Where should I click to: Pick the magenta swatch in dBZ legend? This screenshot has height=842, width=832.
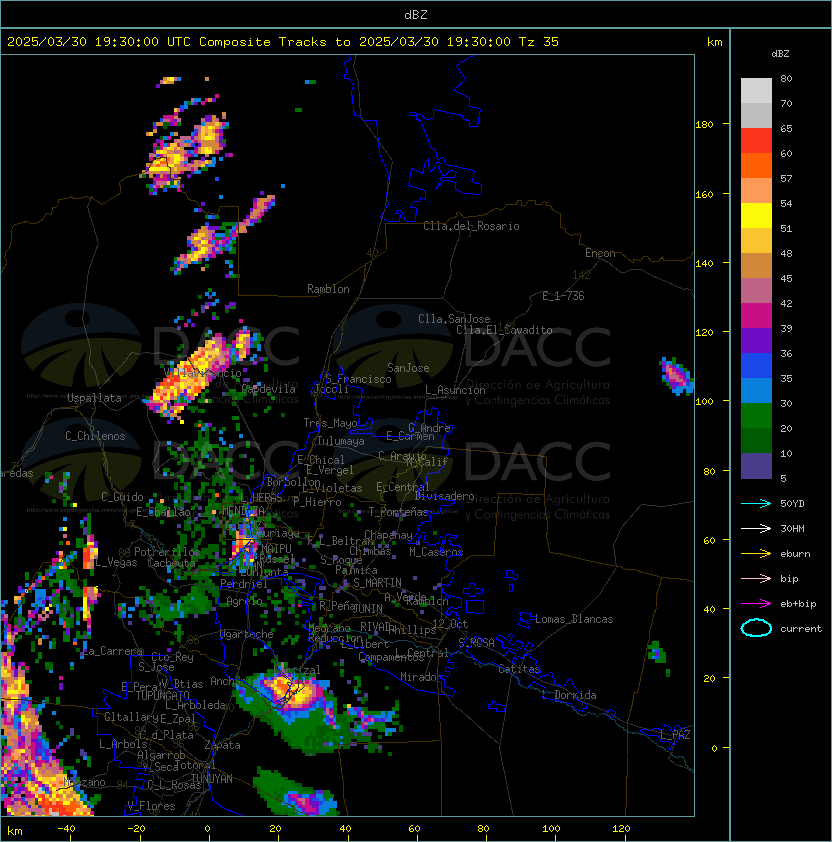[756, 316]
